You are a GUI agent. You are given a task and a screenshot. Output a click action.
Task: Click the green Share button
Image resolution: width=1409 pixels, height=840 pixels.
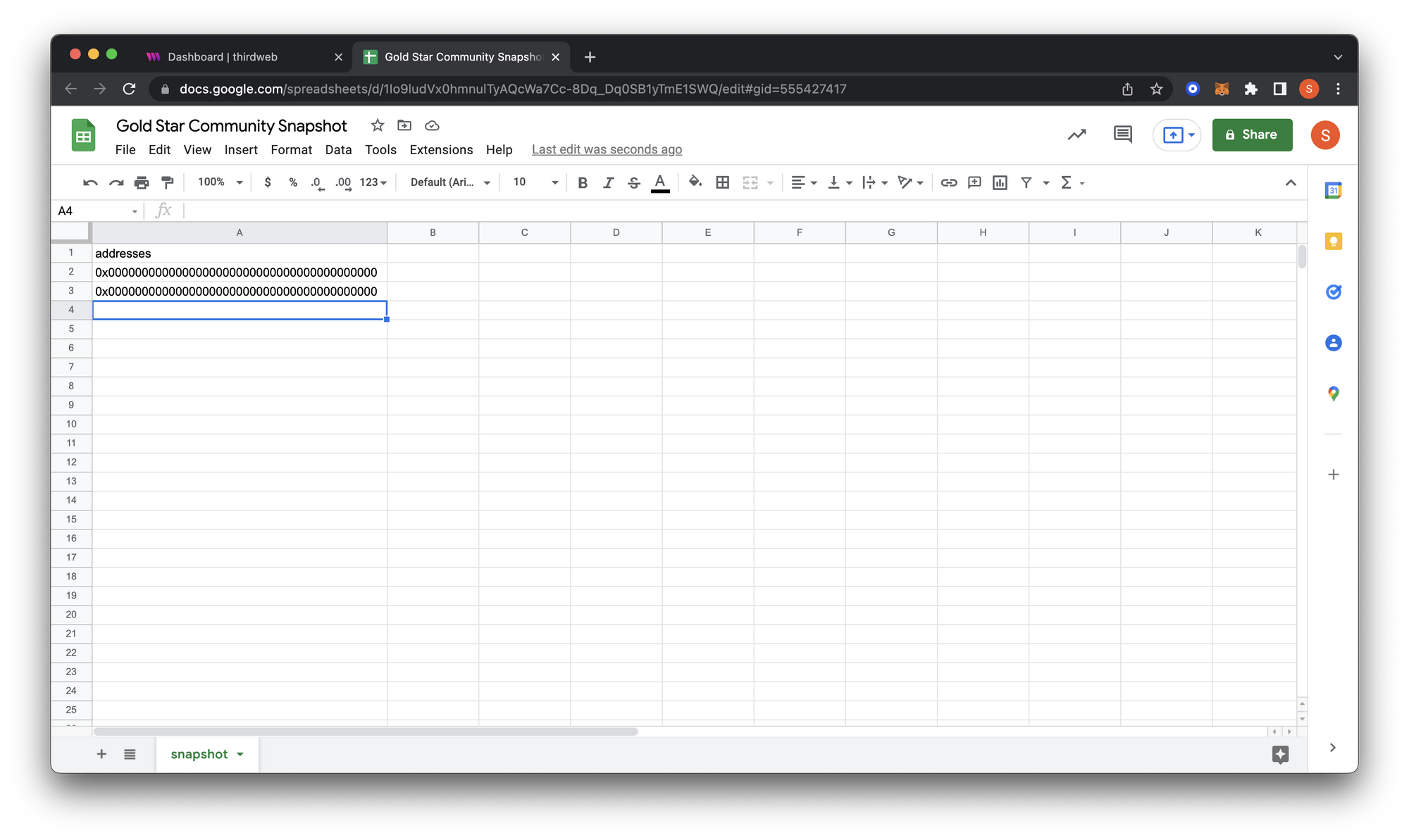pos(1252,134)
